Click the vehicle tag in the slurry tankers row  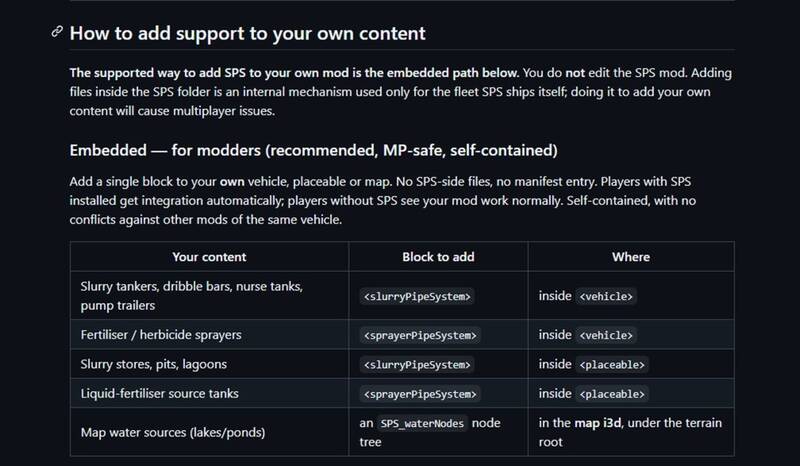606,297
